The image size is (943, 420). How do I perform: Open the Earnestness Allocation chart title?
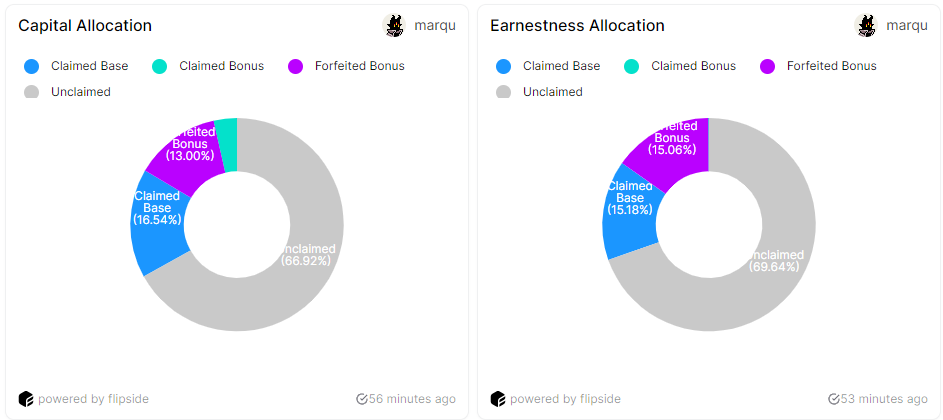tap(577, 26)
